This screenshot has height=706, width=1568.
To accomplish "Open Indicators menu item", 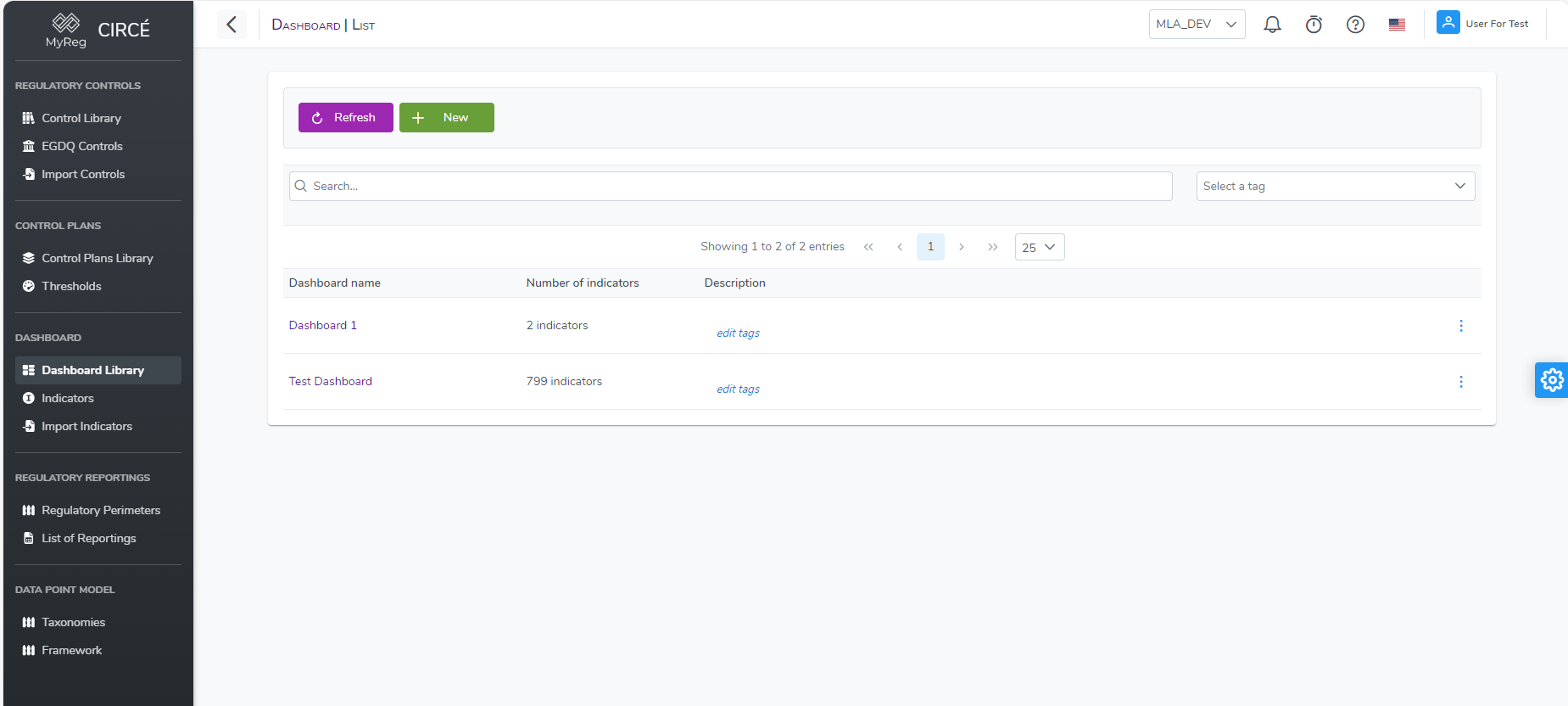I will point(98,398).
